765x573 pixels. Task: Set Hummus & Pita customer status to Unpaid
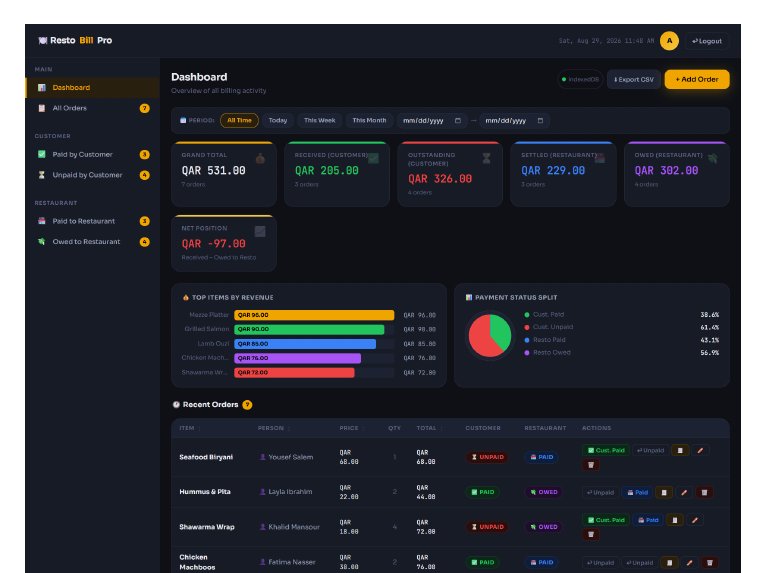[600, 492]
